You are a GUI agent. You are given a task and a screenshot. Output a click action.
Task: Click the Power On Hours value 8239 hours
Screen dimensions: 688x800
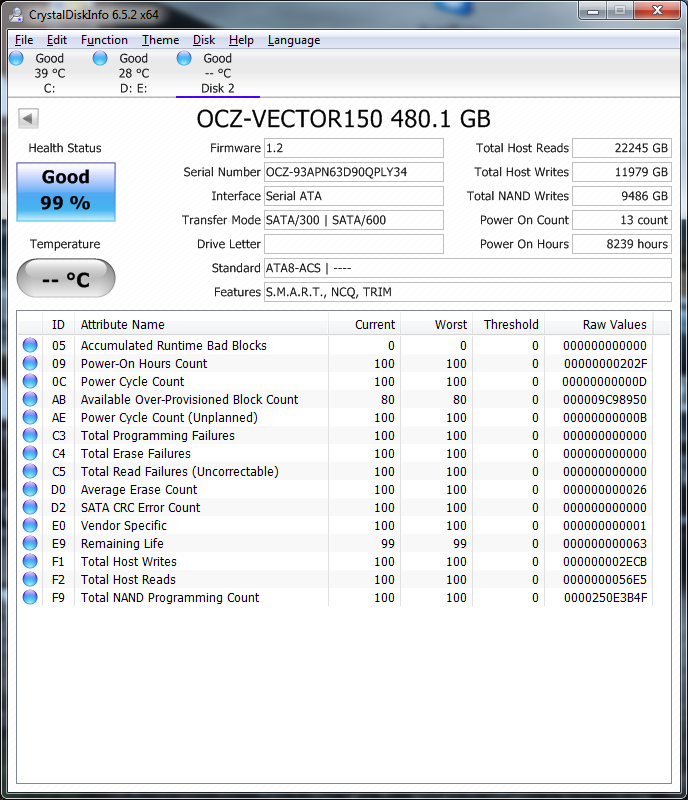click(x=622, y=244)
